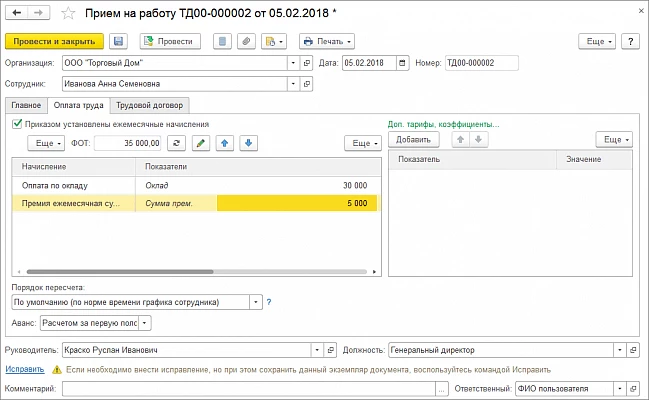Click the Дата field 05.02.2018
This screenshot has width=649, height=400.
click(x=369, y=63)
